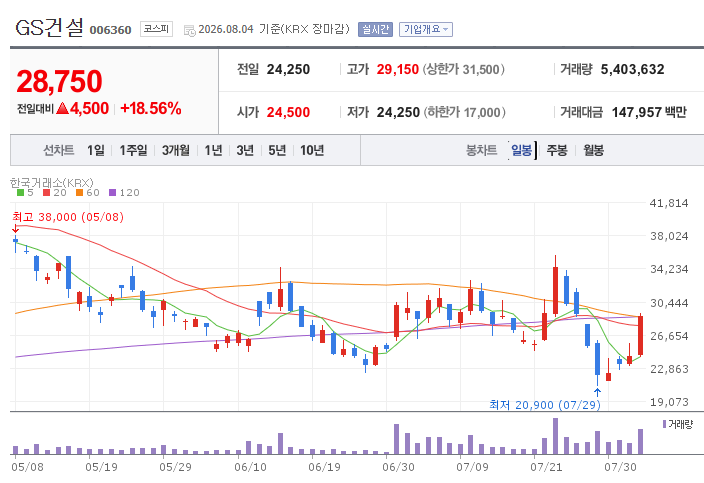Click the red up-triangle change icon
Viewport: 704px width, 483px height.
[x=62, y=108]
